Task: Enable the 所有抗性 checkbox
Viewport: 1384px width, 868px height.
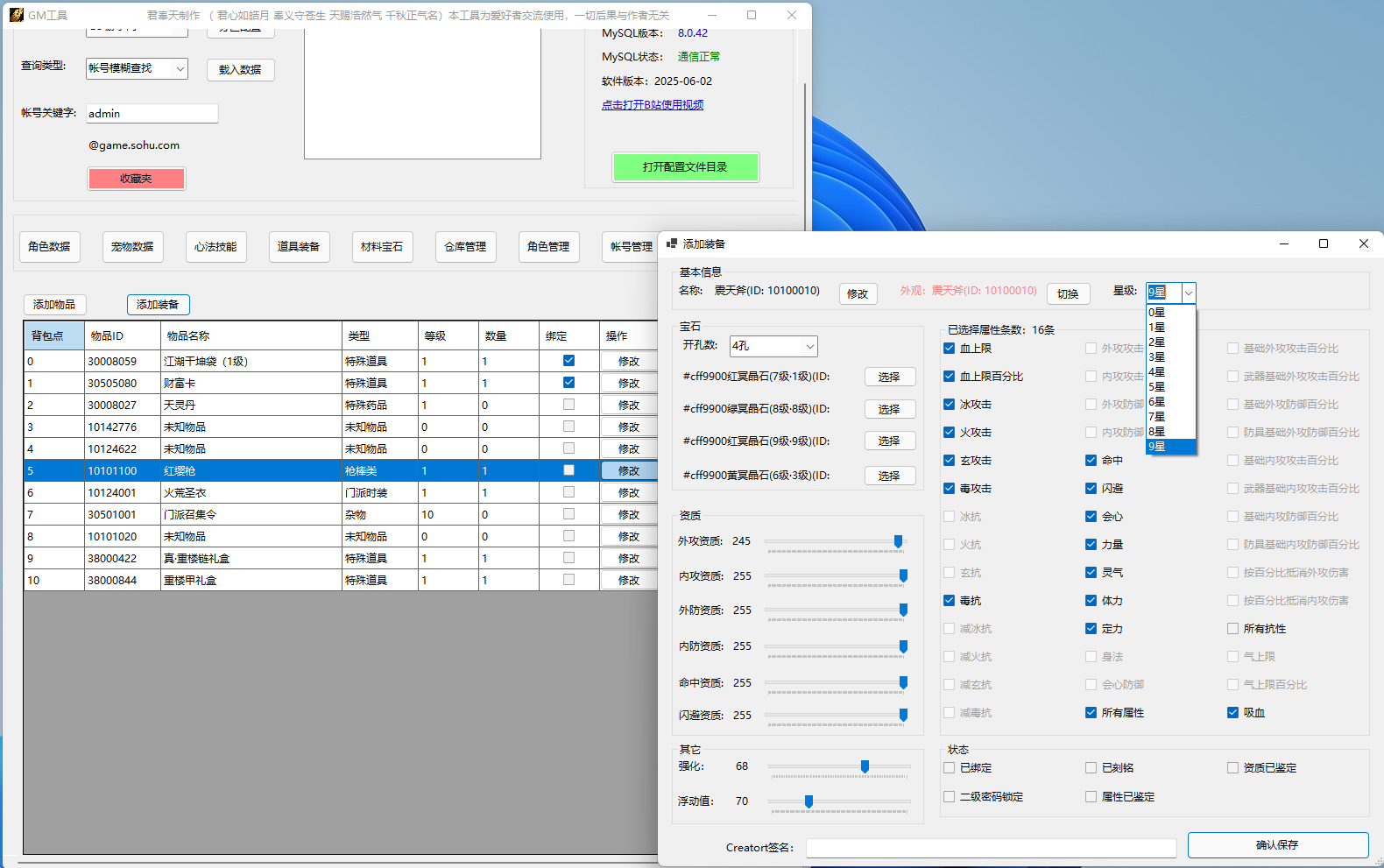Action: coord(1232,629)
